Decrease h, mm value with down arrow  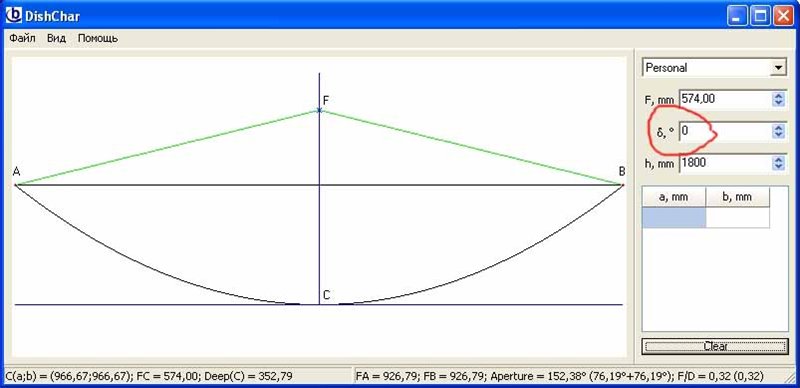pos(778,167)
